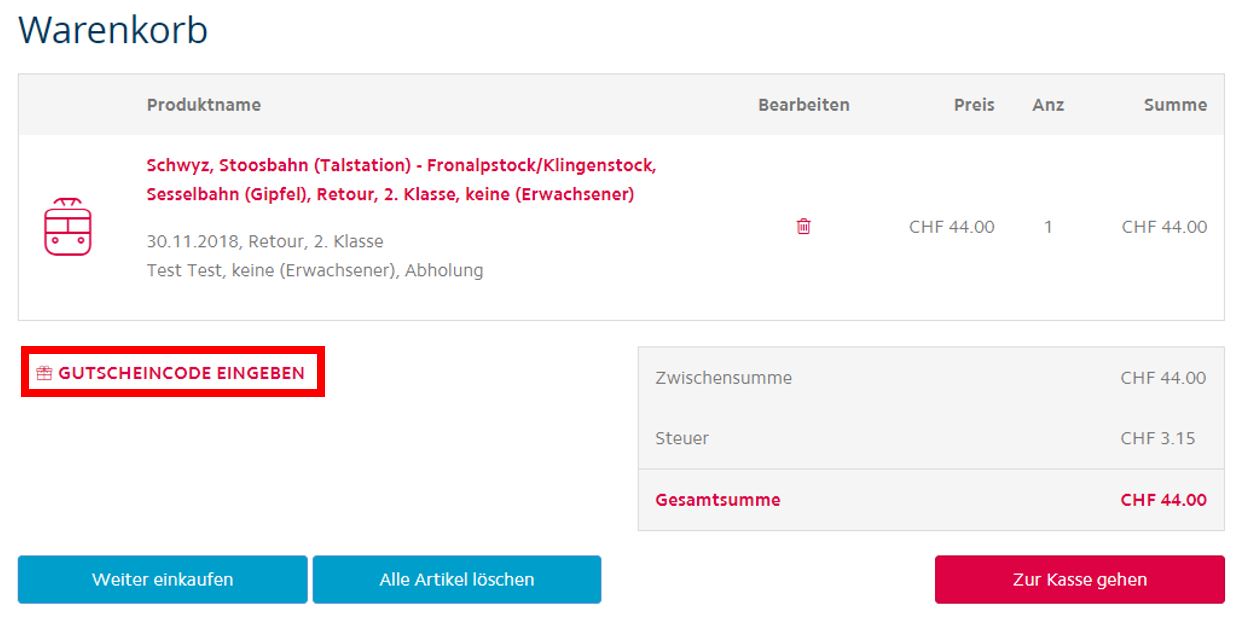The height and width of the screenshot is (622, 1238).
Task: Click the gift icon beside Gutscheincode
Action: tap(44, 373)
